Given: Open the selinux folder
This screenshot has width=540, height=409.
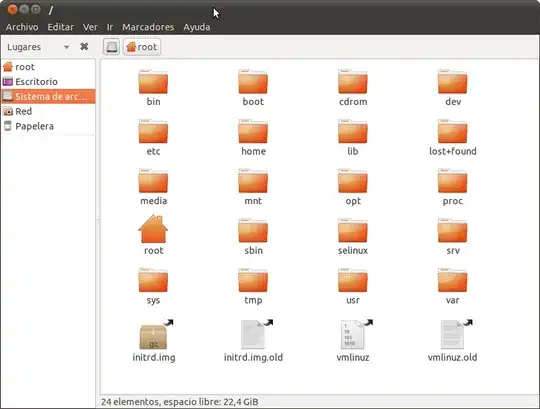Looking at the screenshot, I should [353, 231].
